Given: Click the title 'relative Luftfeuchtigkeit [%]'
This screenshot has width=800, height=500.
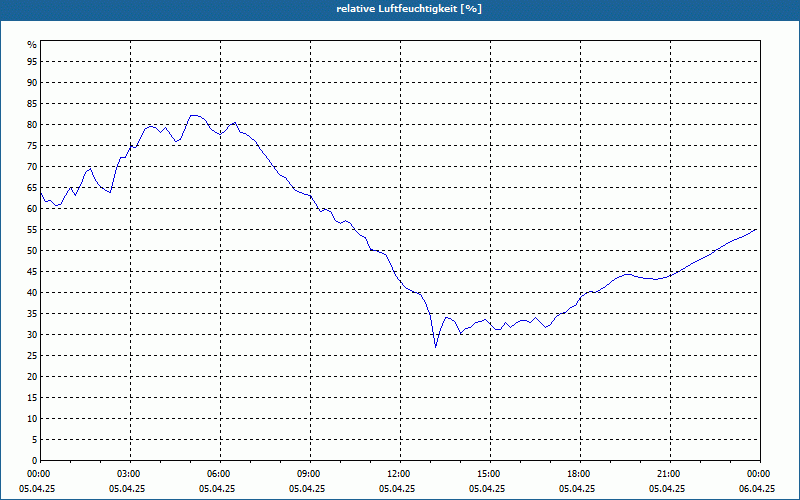Looking at the screenshot, I should (x=409, y=9).
